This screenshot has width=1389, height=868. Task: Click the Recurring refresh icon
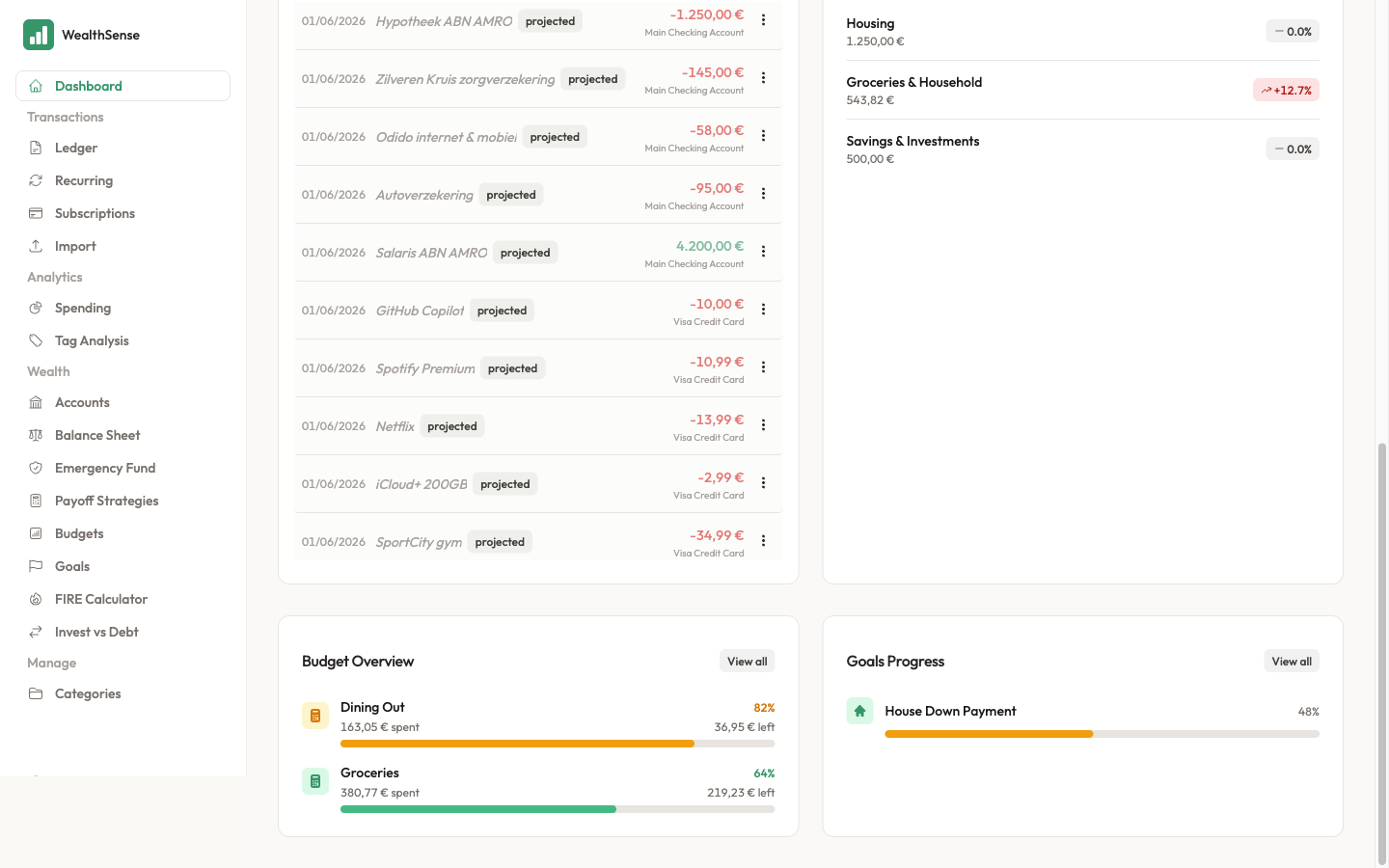click(x=36, y=180)
